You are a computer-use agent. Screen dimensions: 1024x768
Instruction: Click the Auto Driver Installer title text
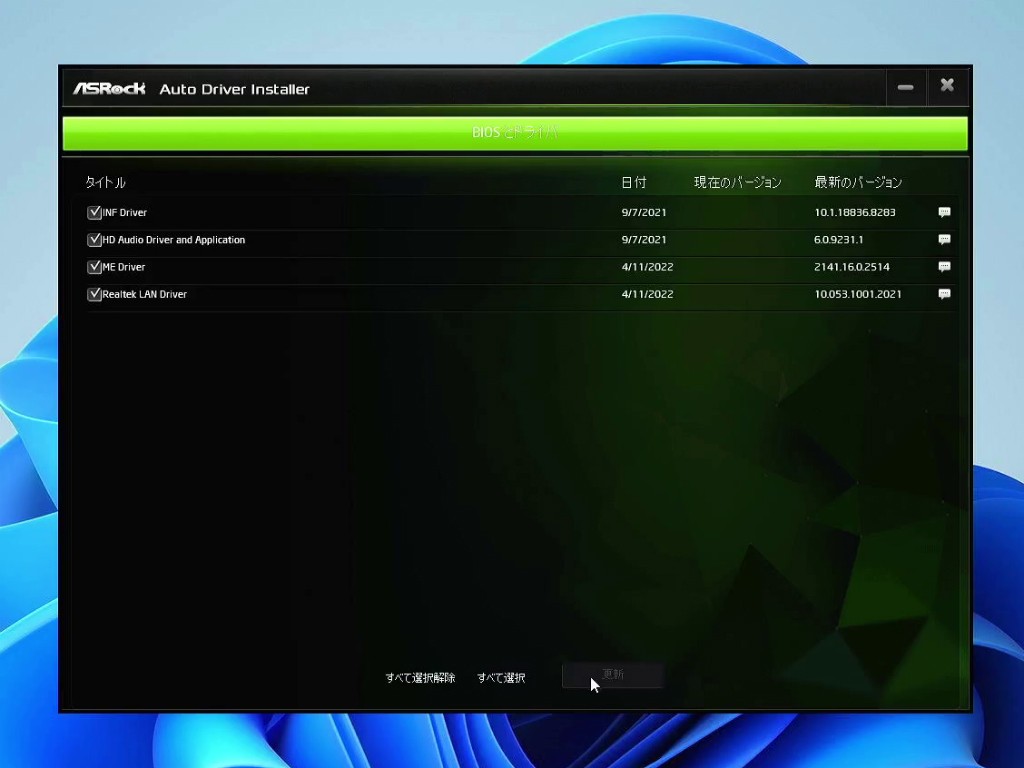tap(234, 89)
